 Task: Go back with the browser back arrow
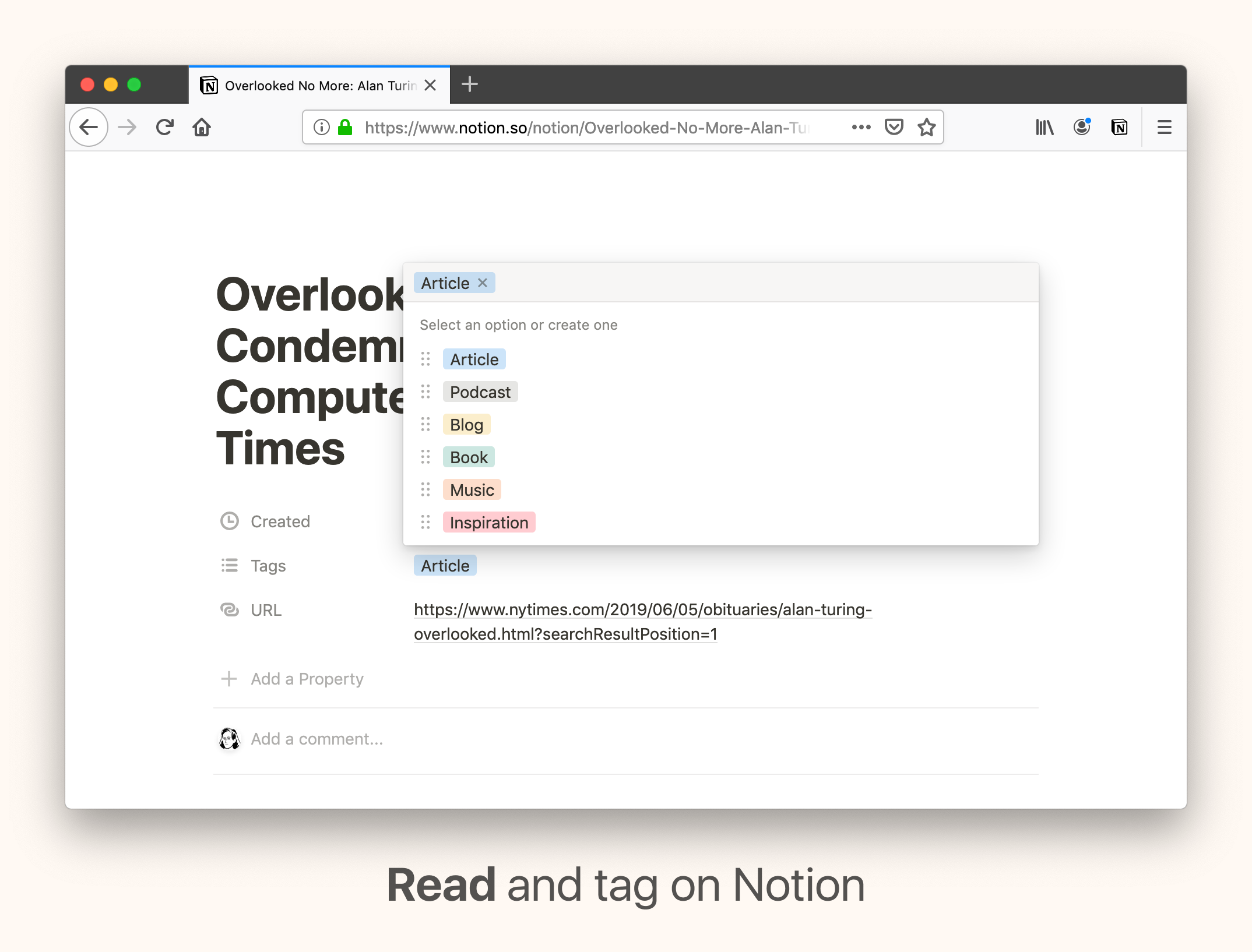click(x=89, y=127)
